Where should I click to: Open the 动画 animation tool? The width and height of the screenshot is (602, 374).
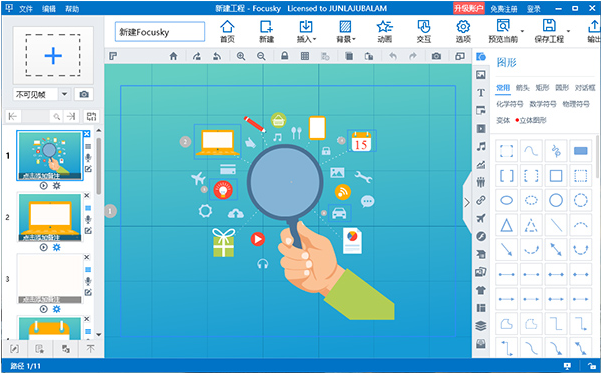[384, 31]
